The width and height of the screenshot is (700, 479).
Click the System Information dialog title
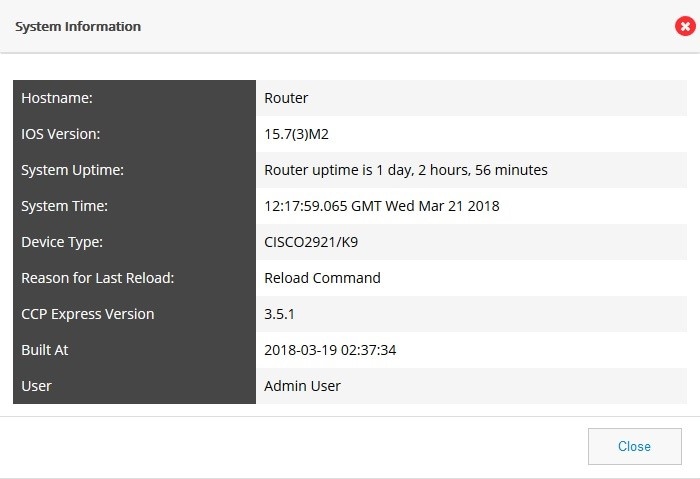pos(78,26)
